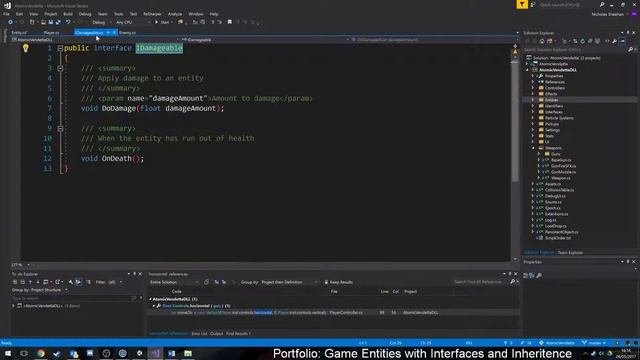Switch to the Error List tab

point(199,334)
